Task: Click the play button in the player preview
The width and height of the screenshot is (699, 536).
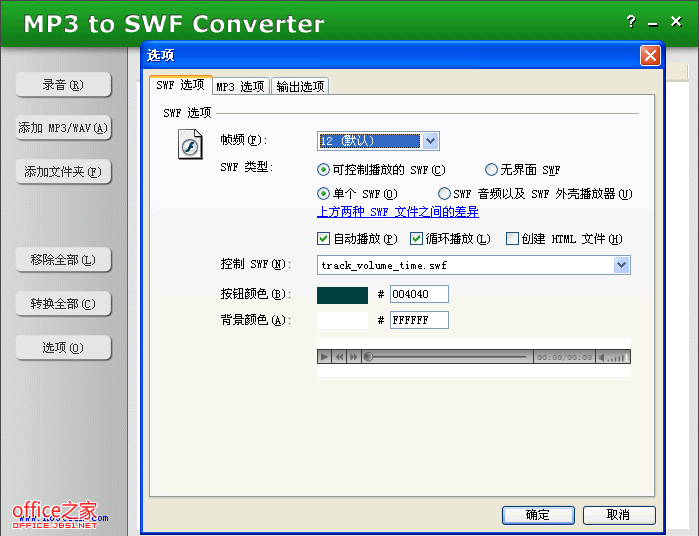Action: [x=324, y=357]
